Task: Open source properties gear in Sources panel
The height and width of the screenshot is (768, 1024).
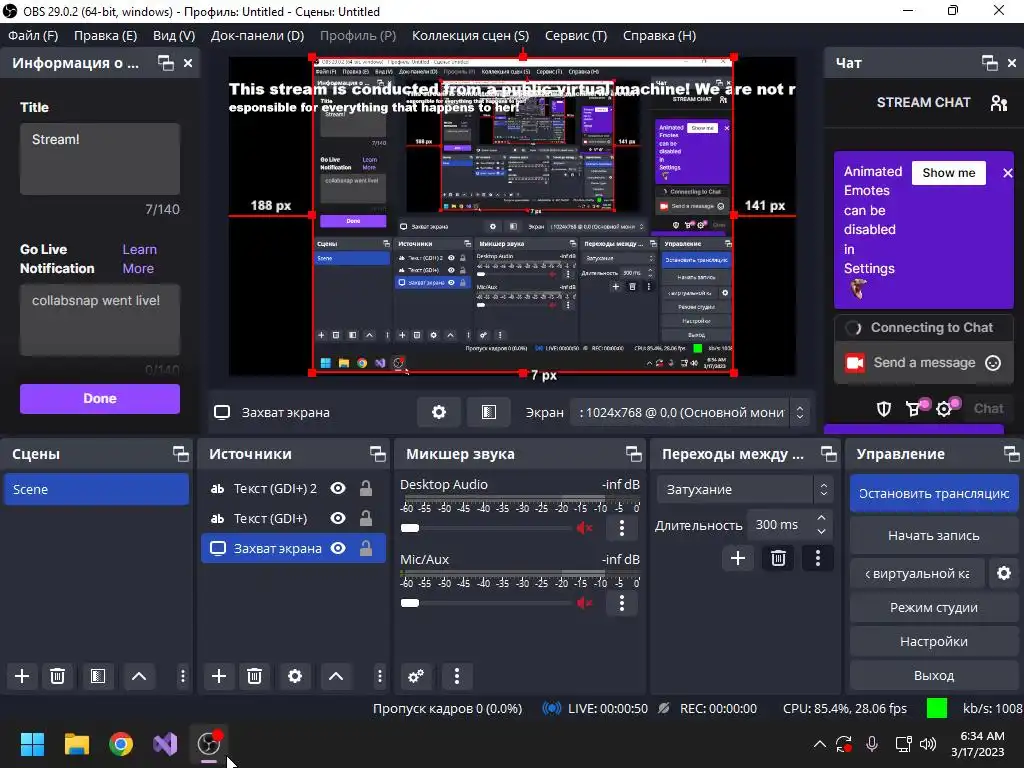Action: 295,676
